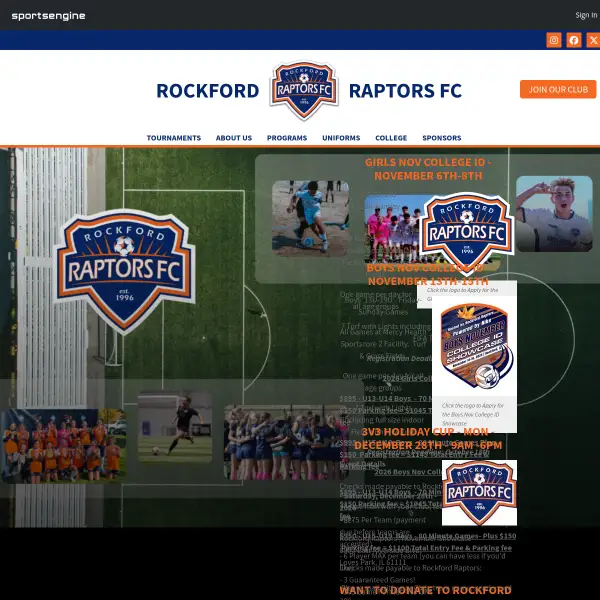Viewport: 600px width, 600px height.
Task: Open photo of girls team in orange
Action: 64,446
